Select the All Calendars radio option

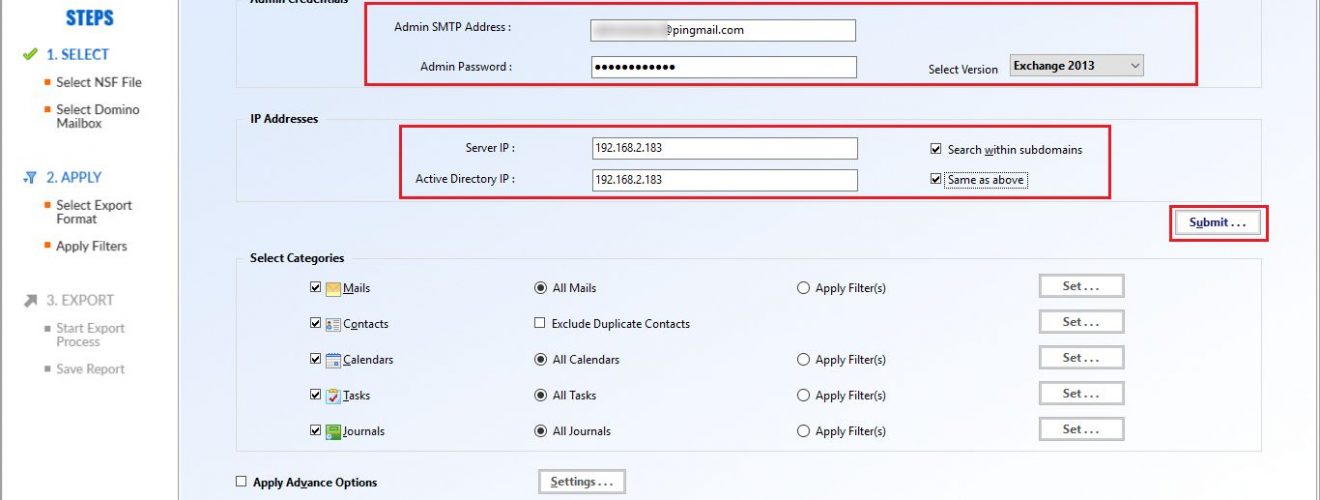tap(541, 360)
